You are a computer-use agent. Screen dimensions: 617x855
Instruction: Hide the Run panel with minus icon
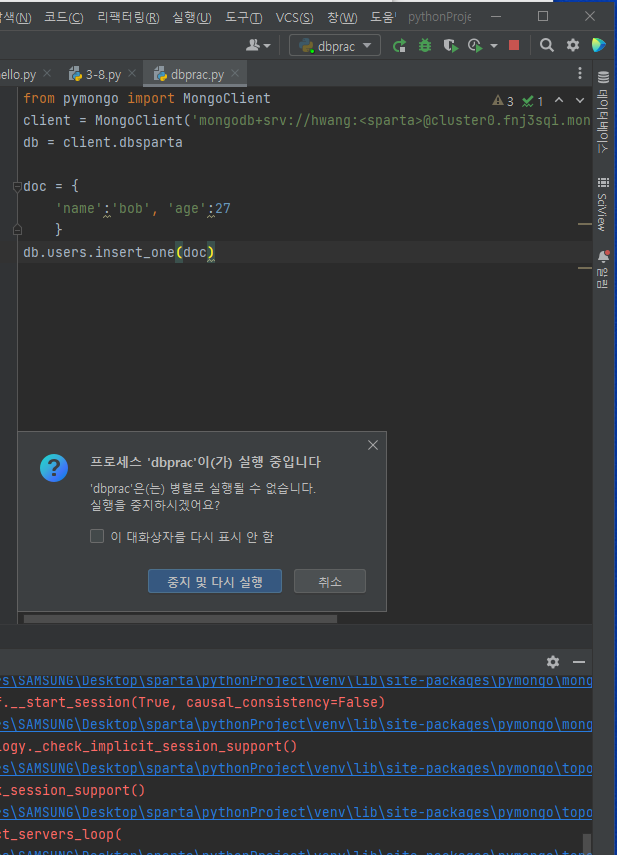(x=579, y=662)
